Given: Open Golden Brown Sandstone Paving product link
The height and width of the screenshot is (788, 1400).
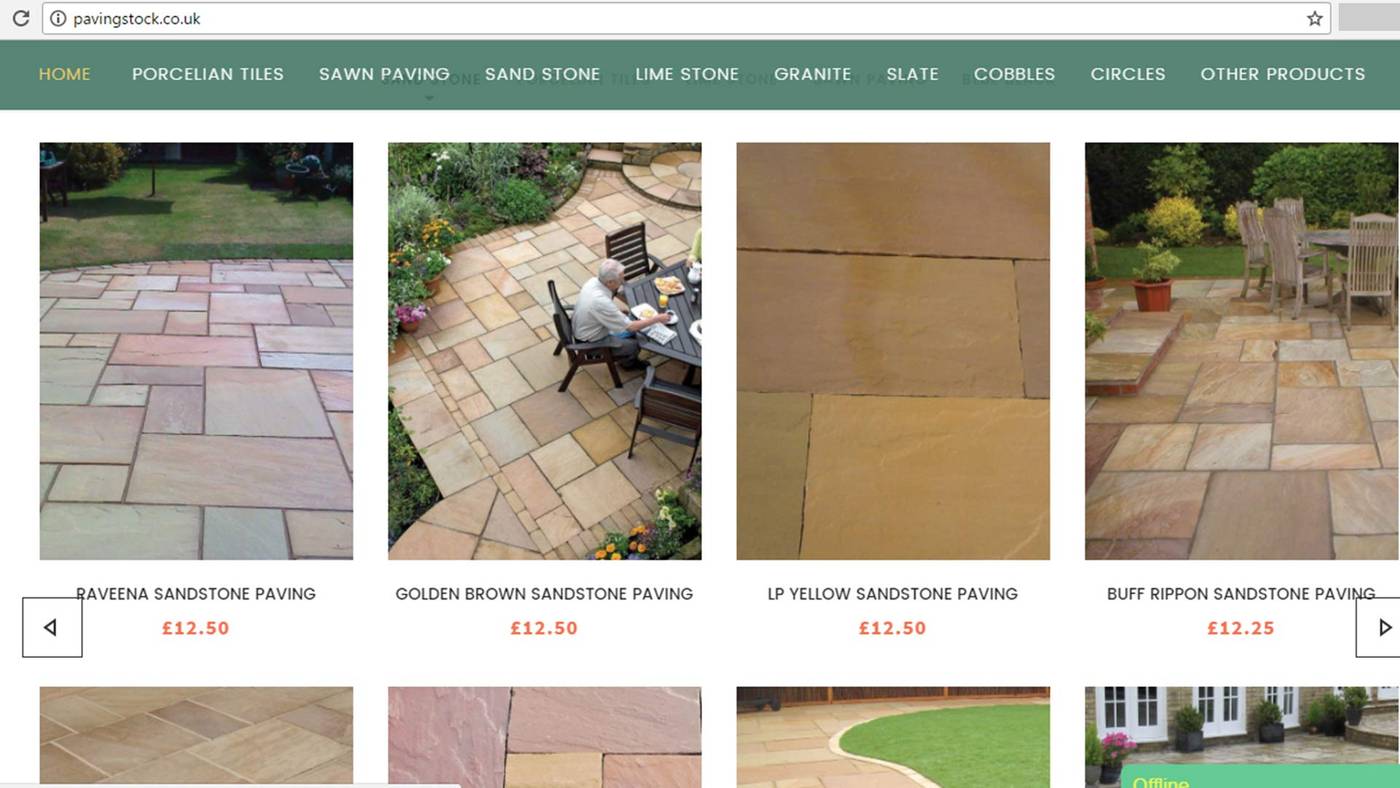Looking at the screenshot, I should point(544,594).
